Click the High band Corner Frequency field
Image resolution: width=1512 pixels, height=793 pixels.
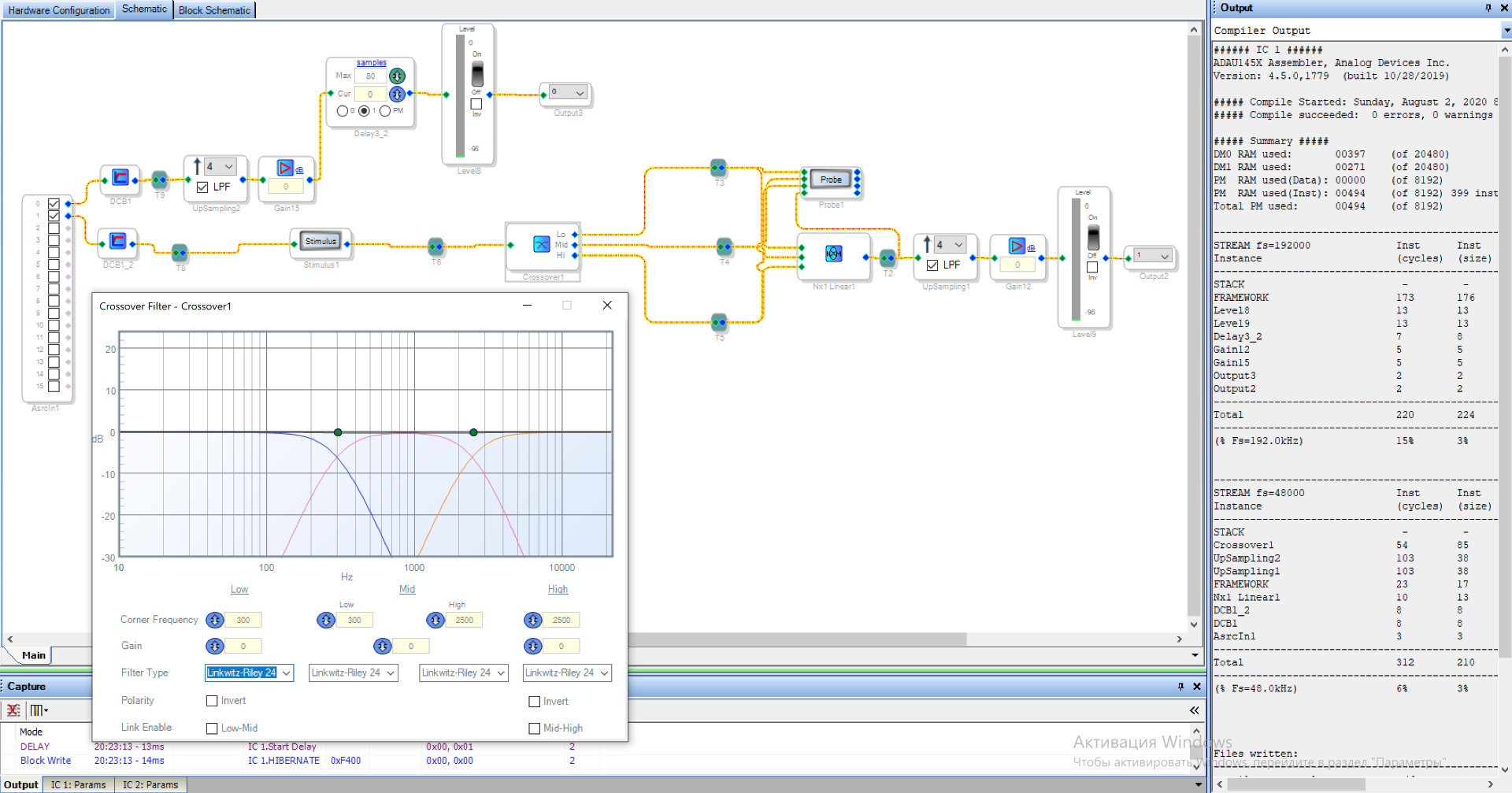(561, 621)
